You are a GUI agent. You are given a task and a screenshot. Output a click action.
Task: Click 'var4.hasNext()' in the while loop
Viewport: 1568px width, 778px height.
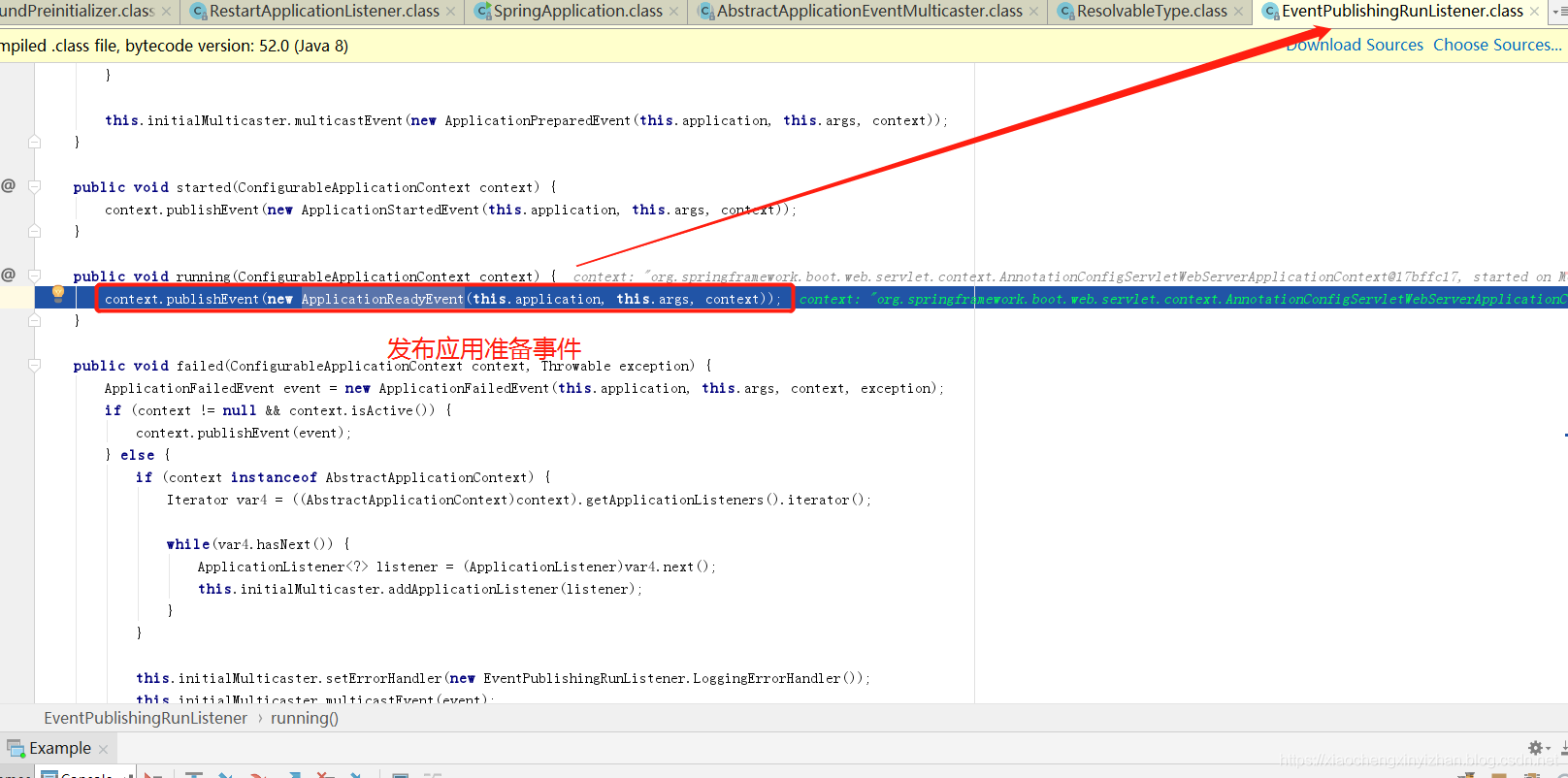pos(274,544)
